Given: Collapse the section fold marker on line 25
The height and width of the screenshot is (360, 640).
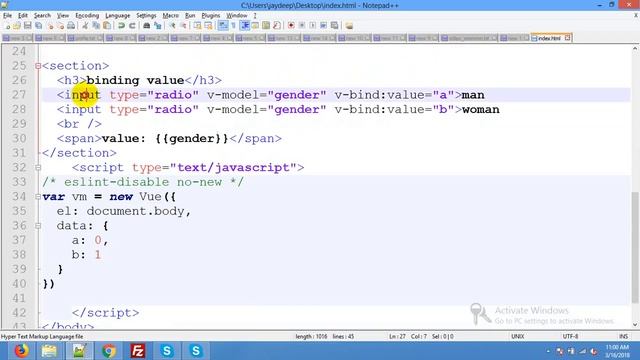Looking at the screenshot, I should tap(38, 66).
